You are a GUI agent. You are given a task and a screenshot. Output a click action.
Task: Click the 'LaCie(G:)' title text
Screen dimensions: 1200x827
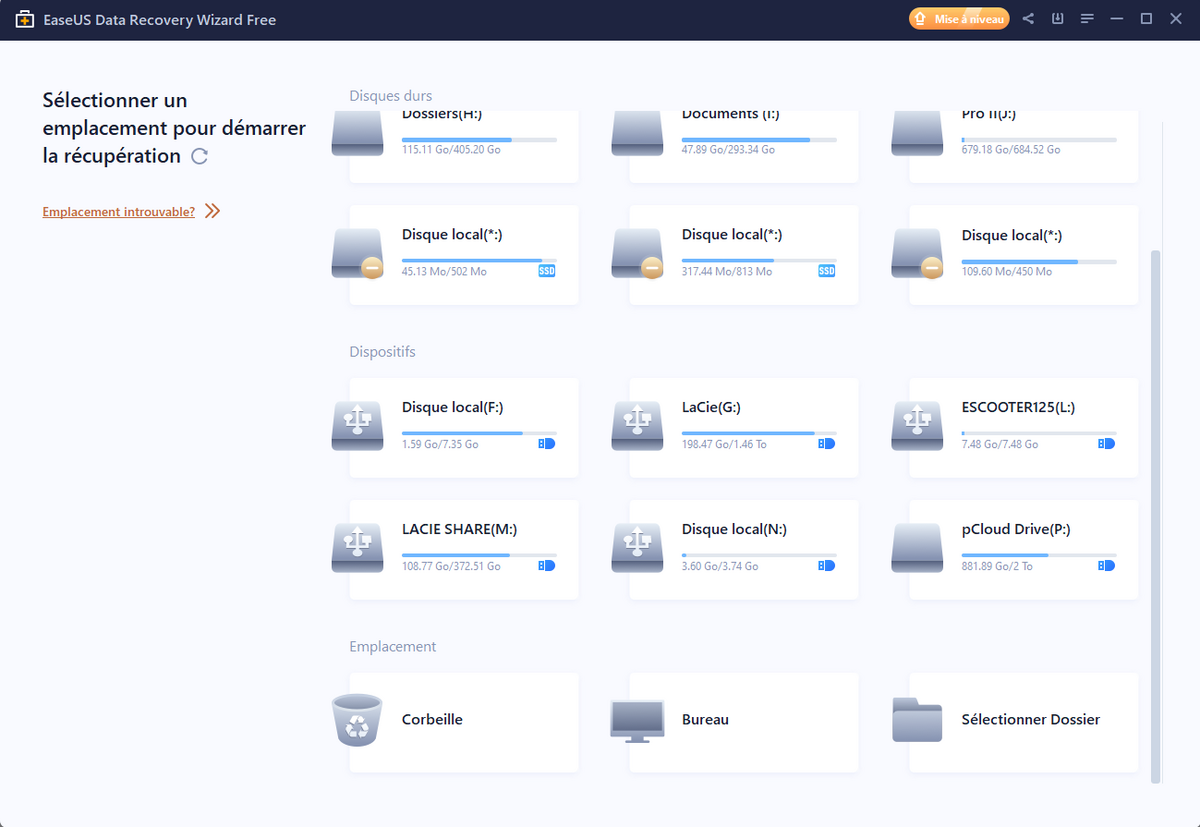[711, 407]
